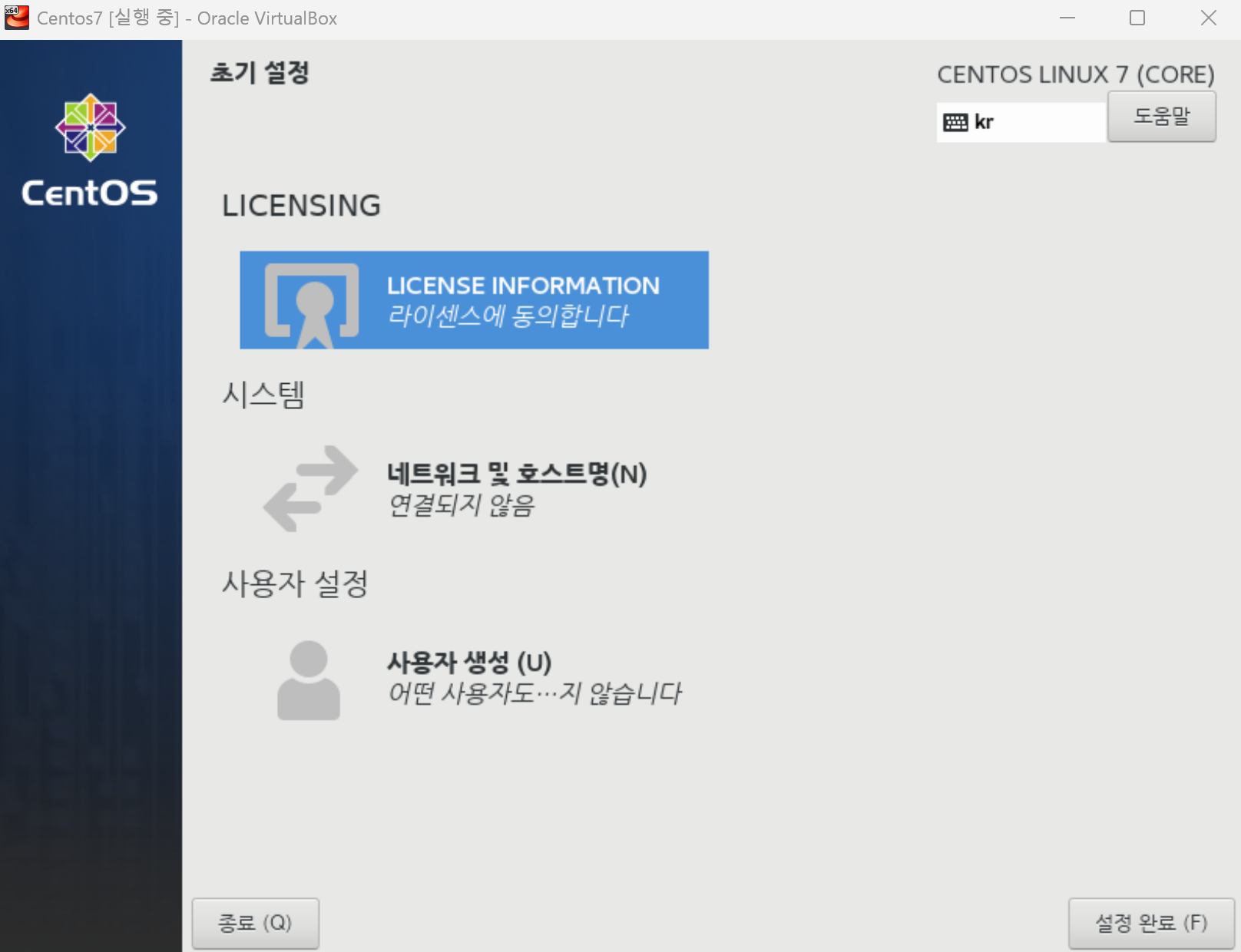Screen dimensions: 1241x952
Task: Click VirtualBox app icon in title bar
Action: [17, 18]
